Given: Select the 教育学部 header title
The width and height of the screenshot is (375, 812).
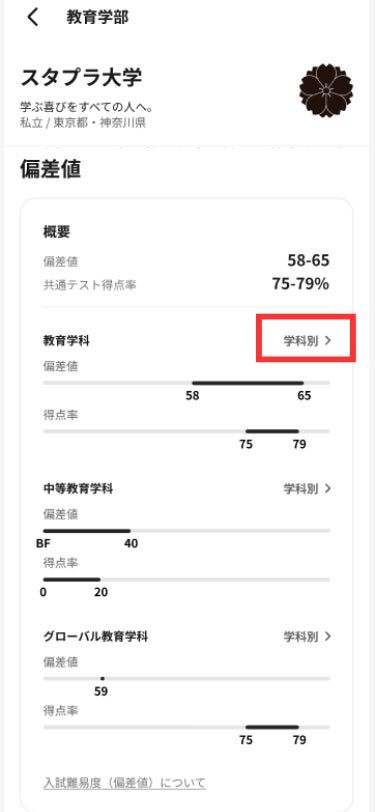Looking at the screenshot, I should click(x=97, y=17).
